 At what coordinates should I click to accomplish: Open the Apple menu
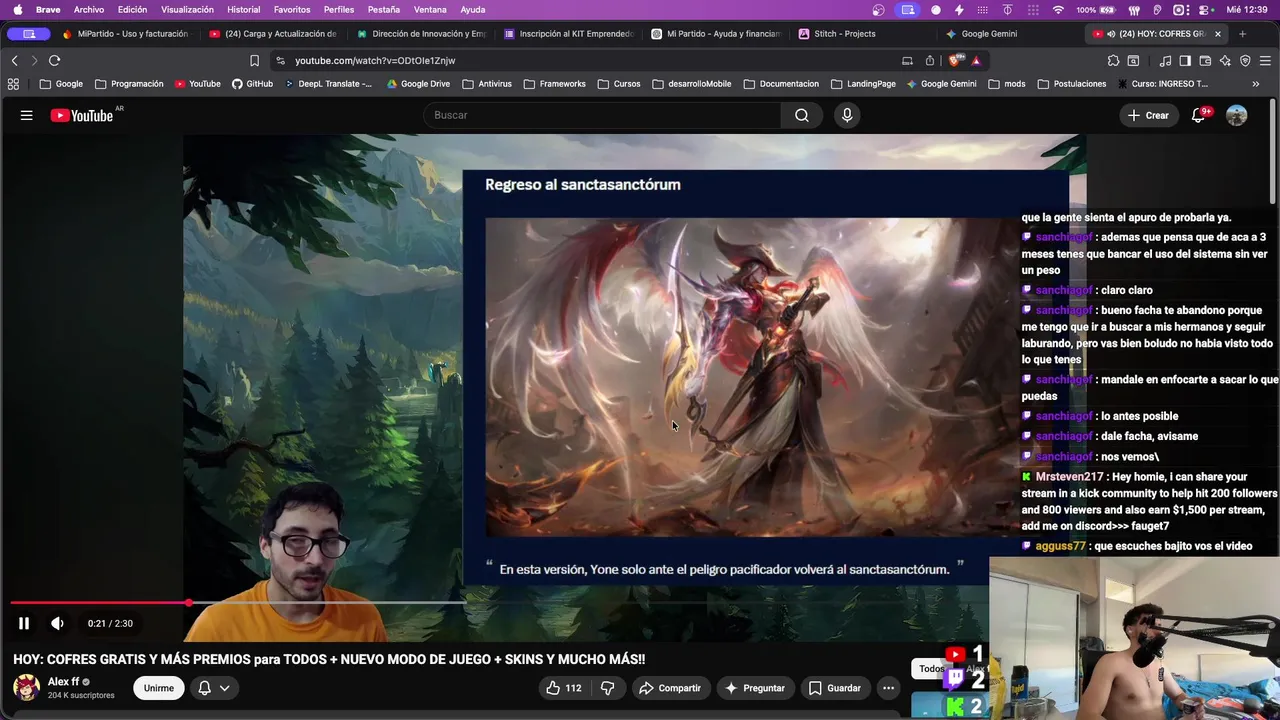coord(17,10)
